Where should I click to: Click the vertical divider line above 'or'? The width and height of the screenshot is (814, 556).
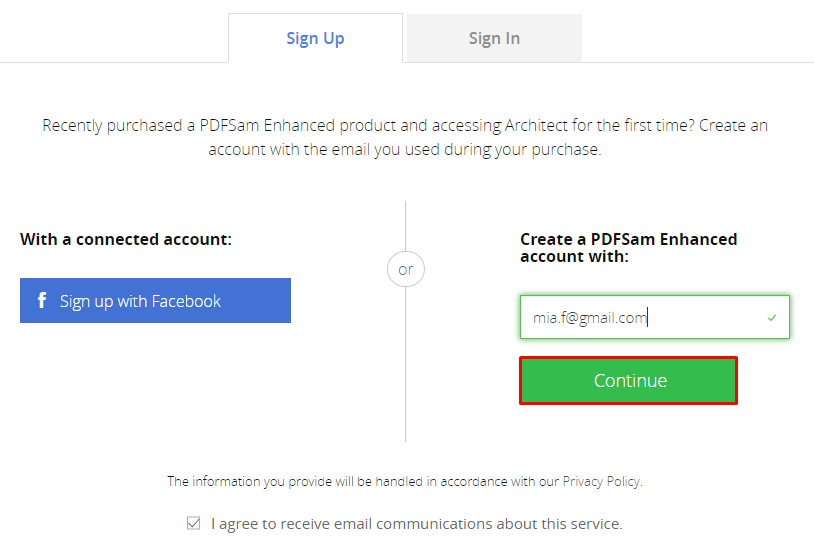tap(405, 226)
